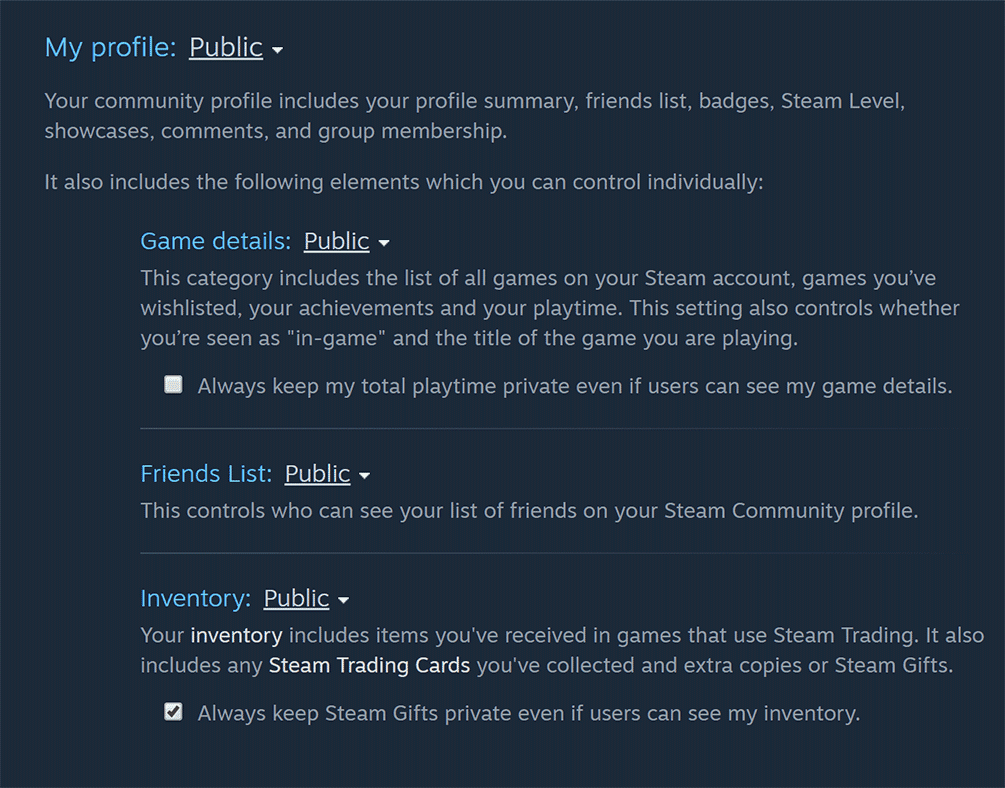1005x788 pixels.
Task: Click the Game details section heading
Action: pos(214,241)
